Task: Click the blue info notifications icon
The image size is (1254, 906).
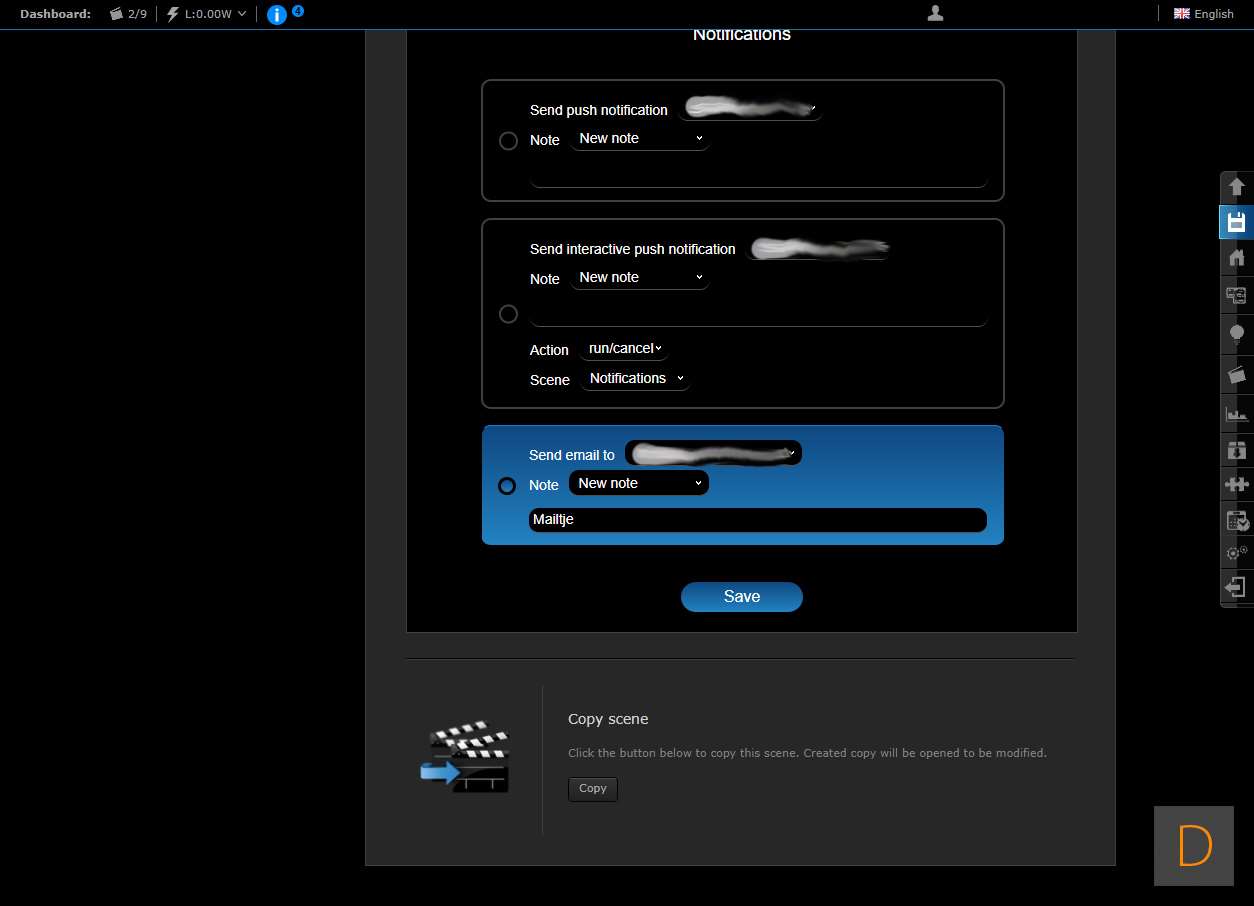Action: 277,15
